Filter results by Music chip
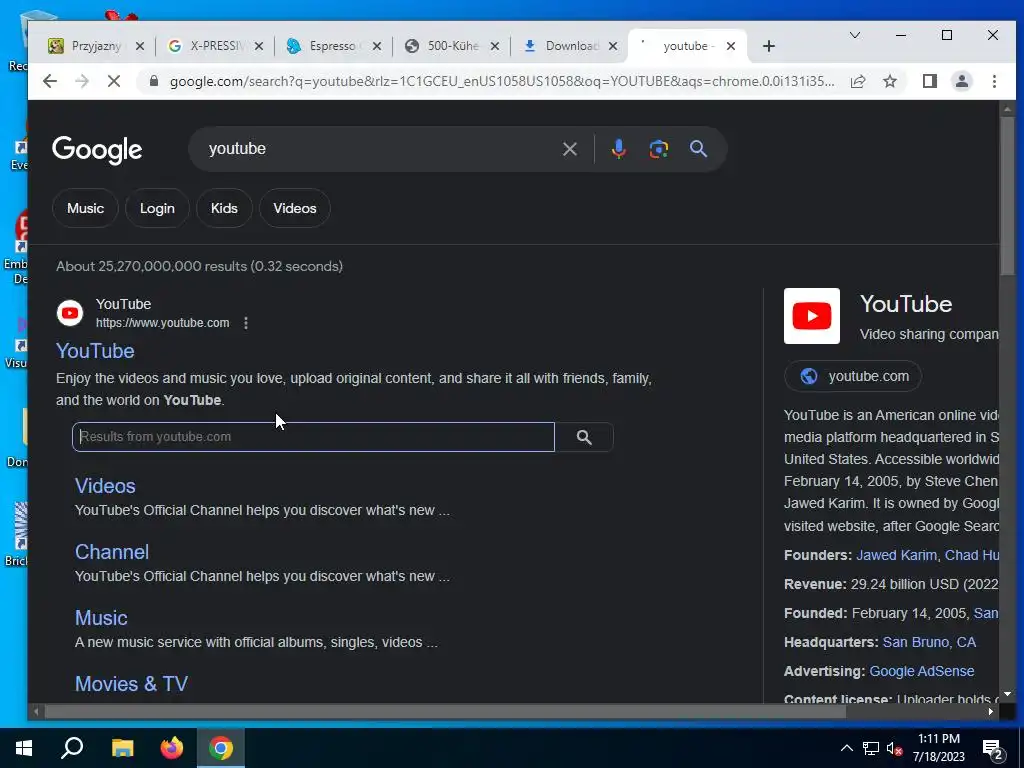 click(86, 208)
